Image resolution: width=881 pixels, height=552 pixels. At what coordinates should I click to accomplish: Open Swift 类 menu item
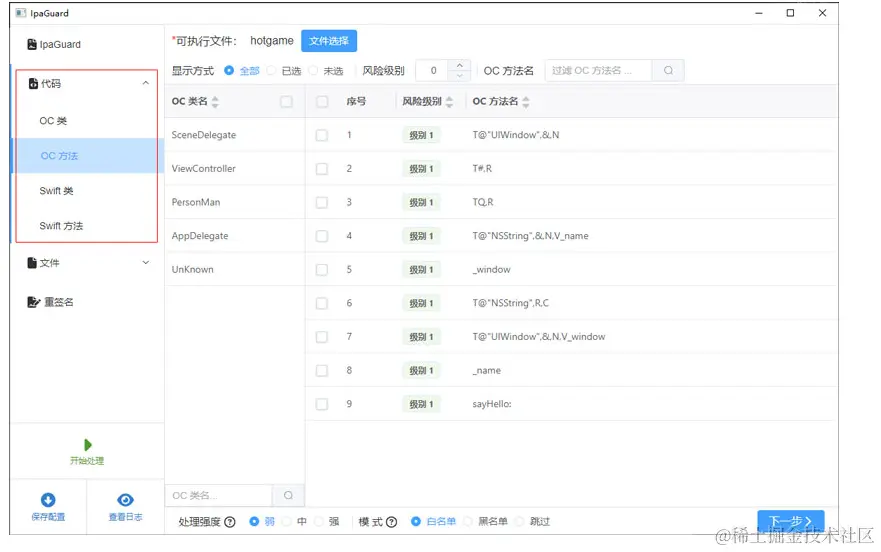pos(87,191)
